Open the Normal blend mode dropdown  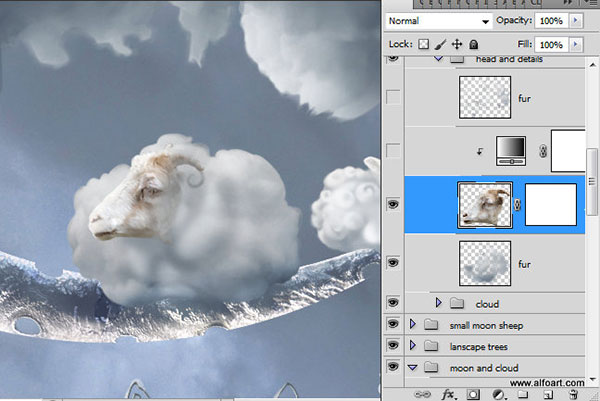(439, 21)
